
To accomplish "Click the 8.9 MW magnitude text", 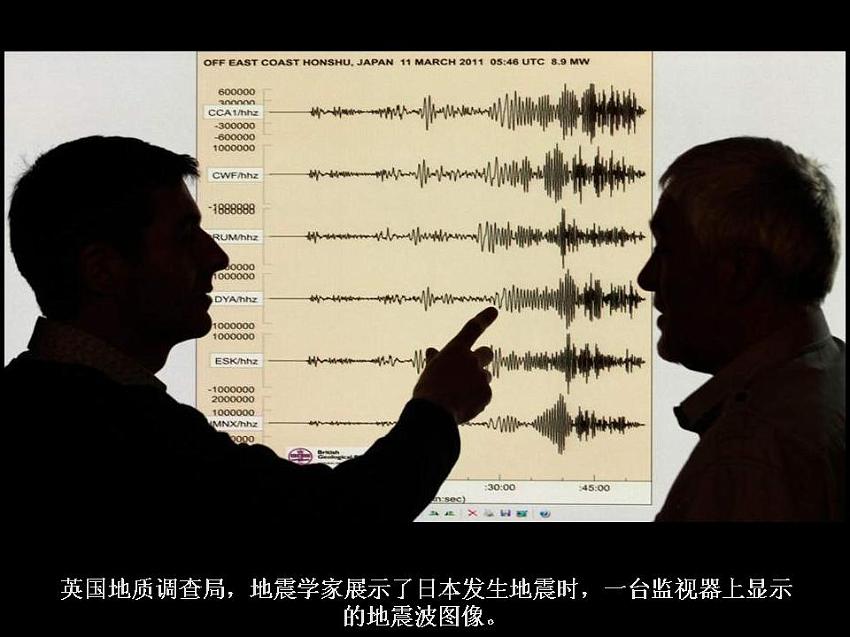I will click(572, 62).
